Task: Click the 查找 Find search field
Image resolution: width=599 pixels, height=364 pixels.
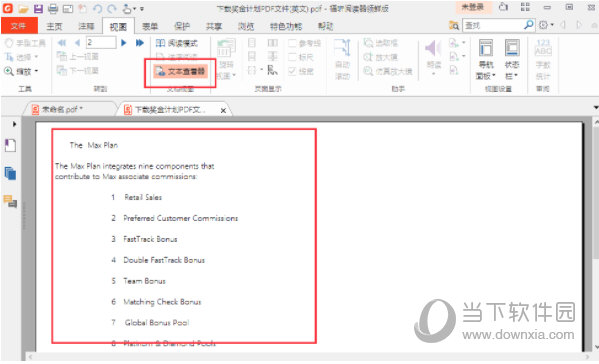Action: [x=492, y=26]
